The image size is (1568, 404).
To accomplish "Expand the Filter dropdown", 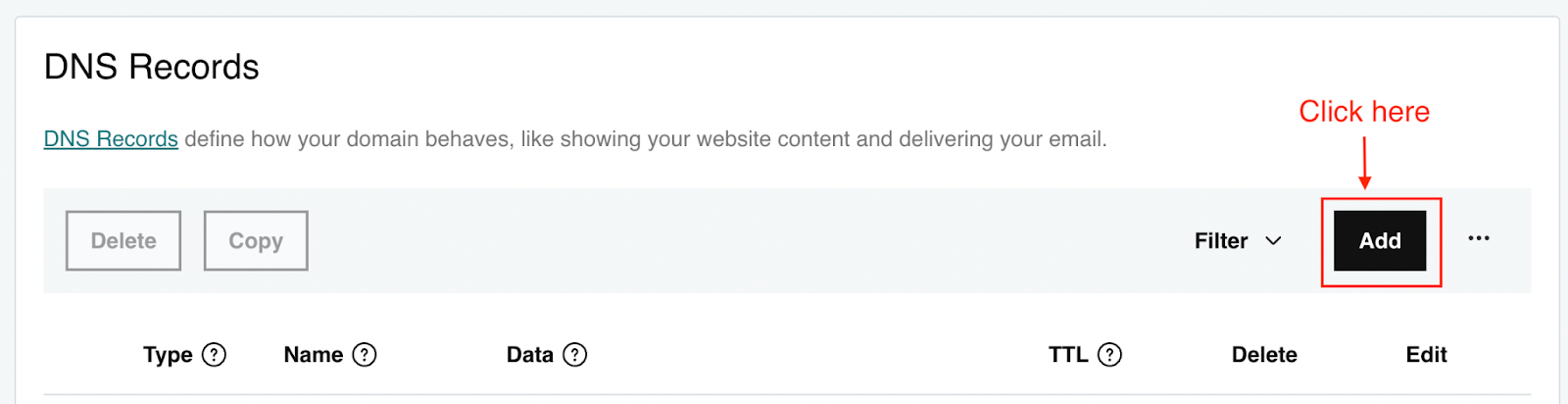I will pos(1221,241).
